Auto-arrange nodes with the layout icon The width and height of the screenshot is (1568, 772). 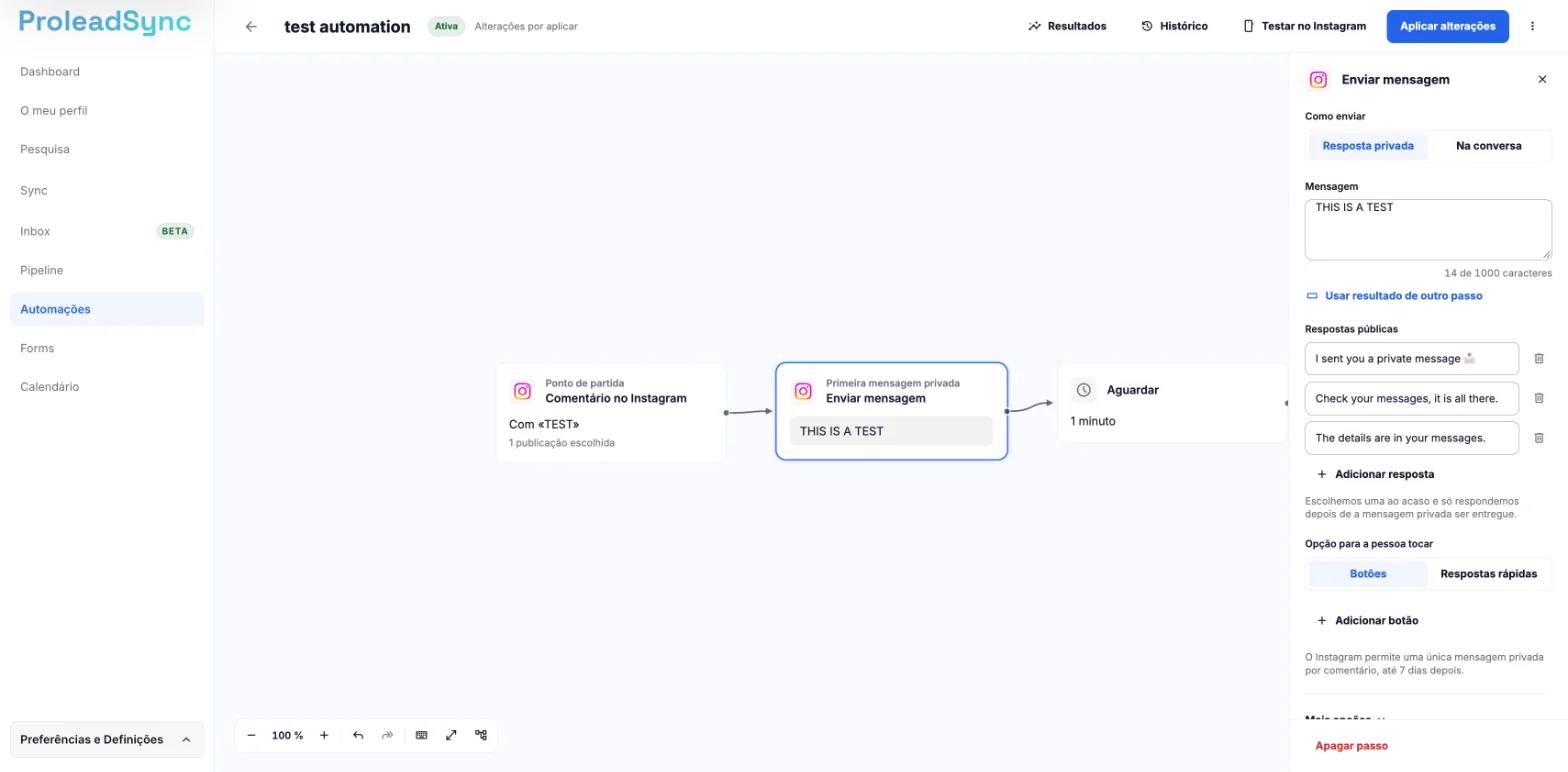pos(481,735)
